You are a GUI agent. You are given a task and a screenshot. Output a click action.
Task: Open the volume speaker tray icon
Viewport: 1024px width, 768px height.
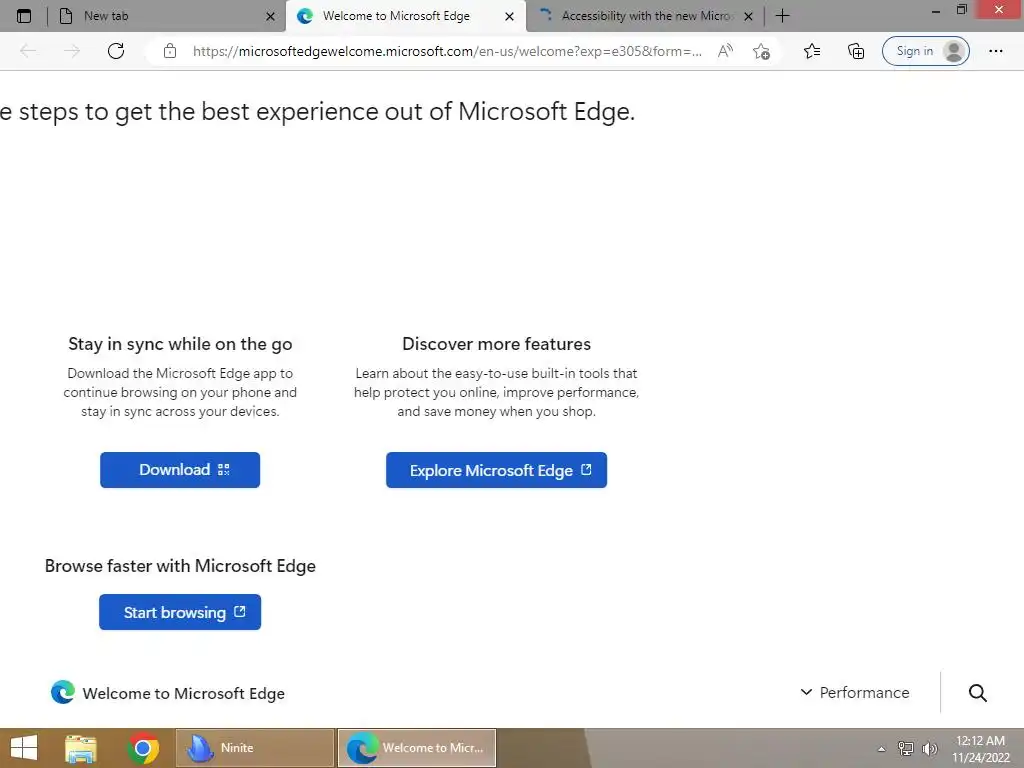929,748
